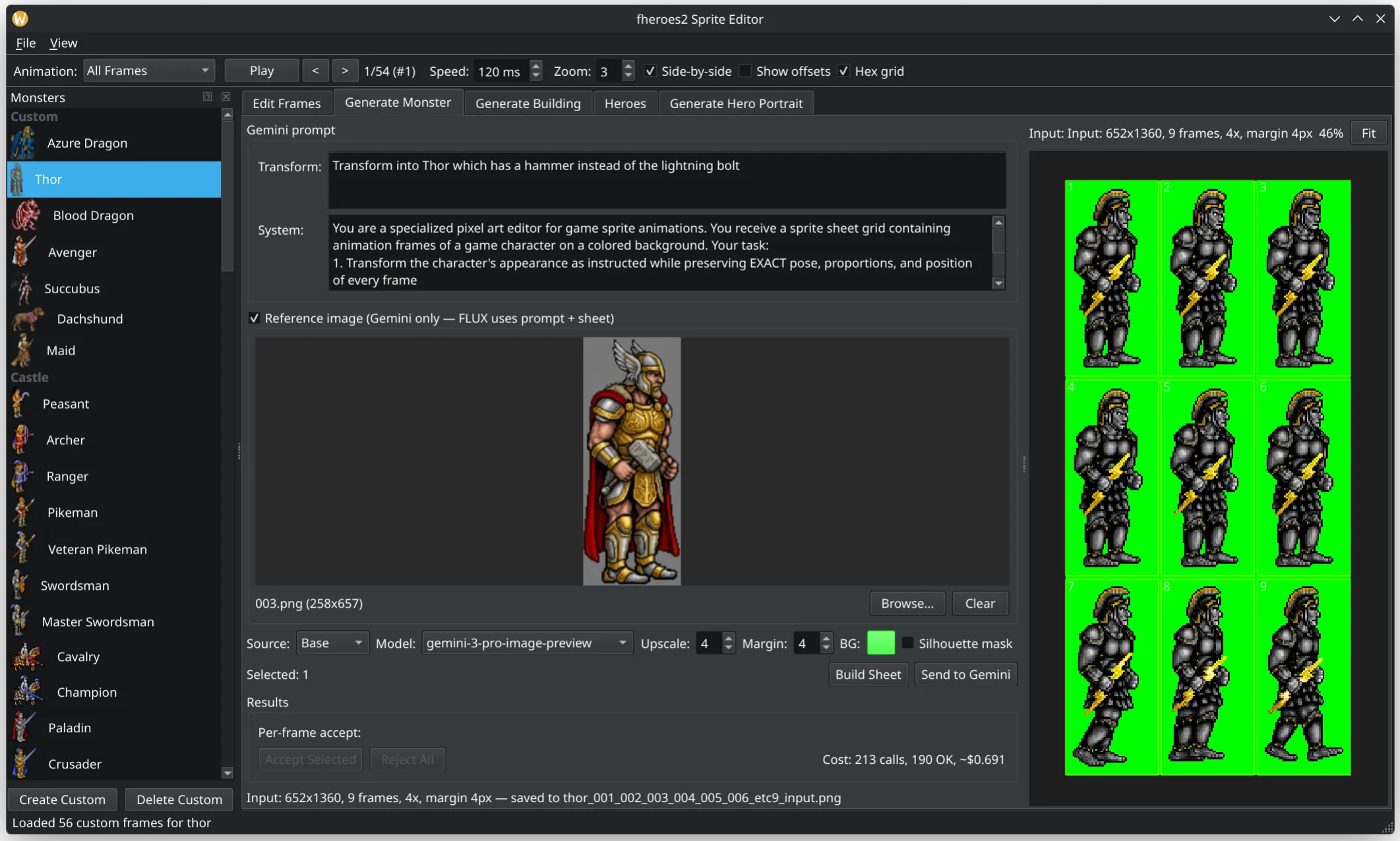Click the Transform prompt text field

tap(667, 181)
